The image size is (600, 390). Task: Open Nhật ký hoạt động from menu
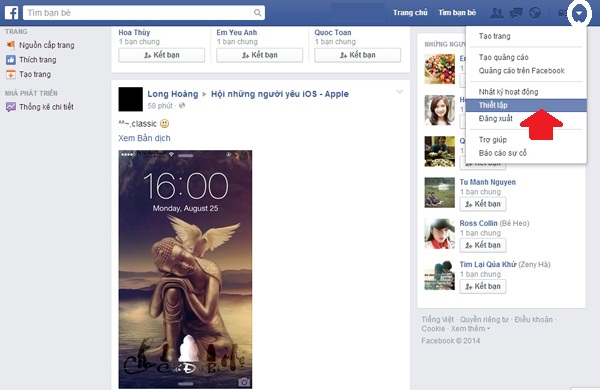click(x=508, y=92)
